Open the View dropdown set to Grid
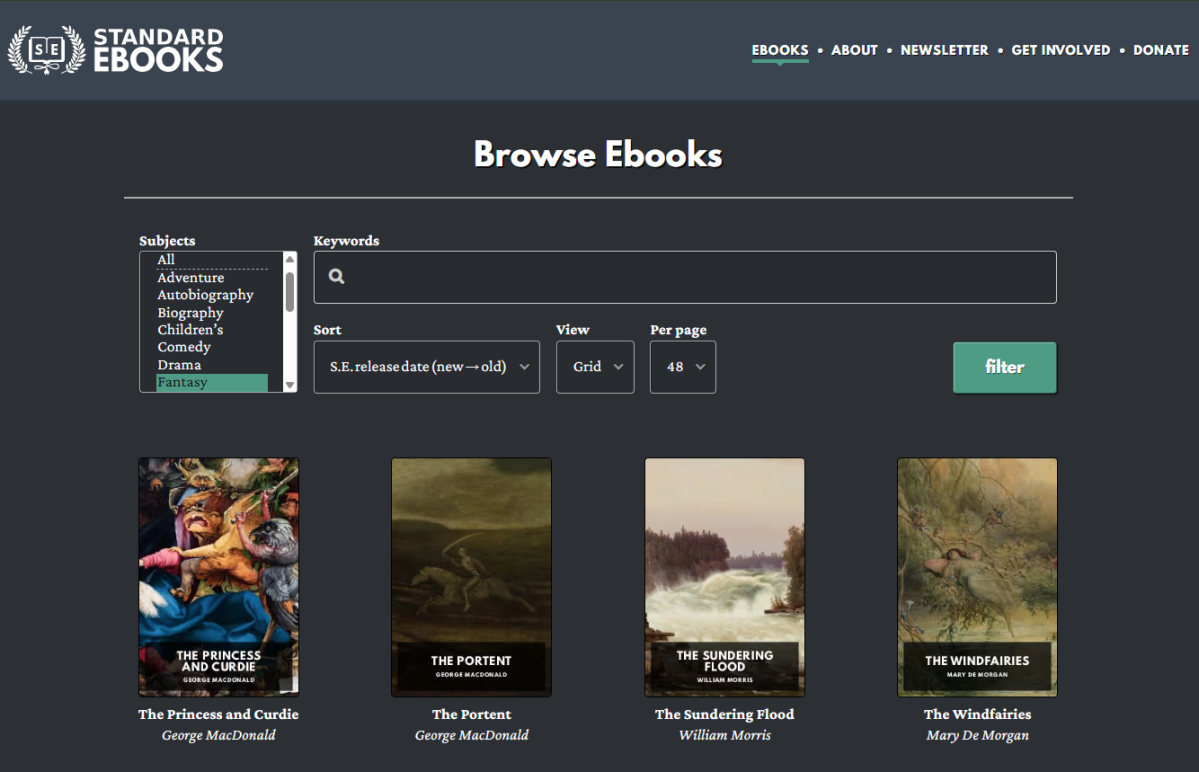1199x772 pixels. 595,367
